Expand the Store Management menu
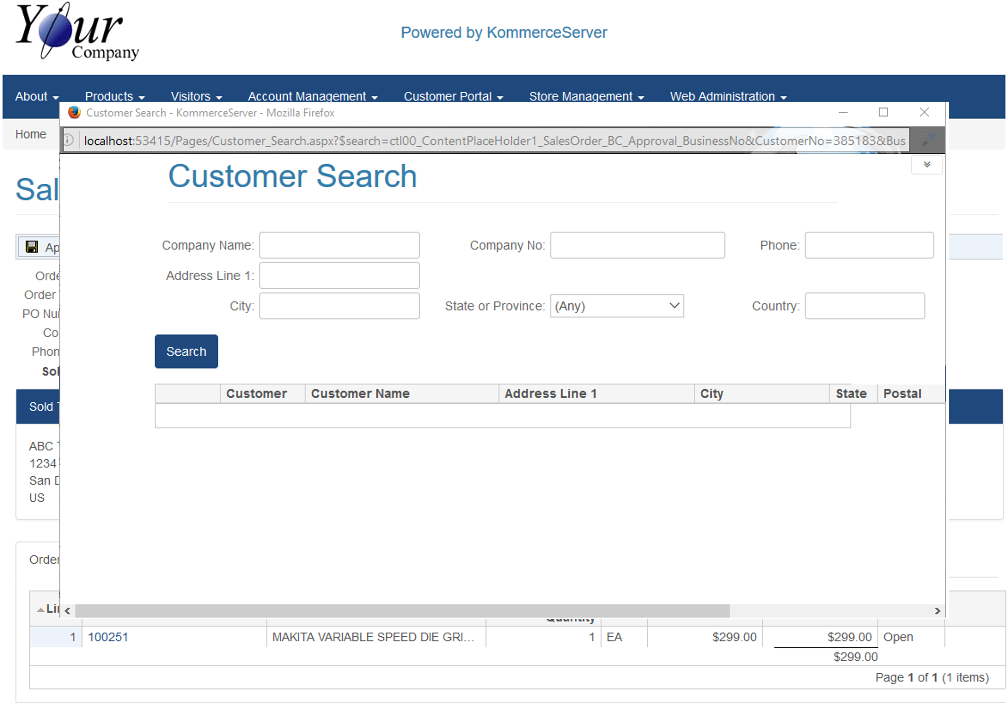Viewport: 1008px width, 722px height. coord(585,97)
